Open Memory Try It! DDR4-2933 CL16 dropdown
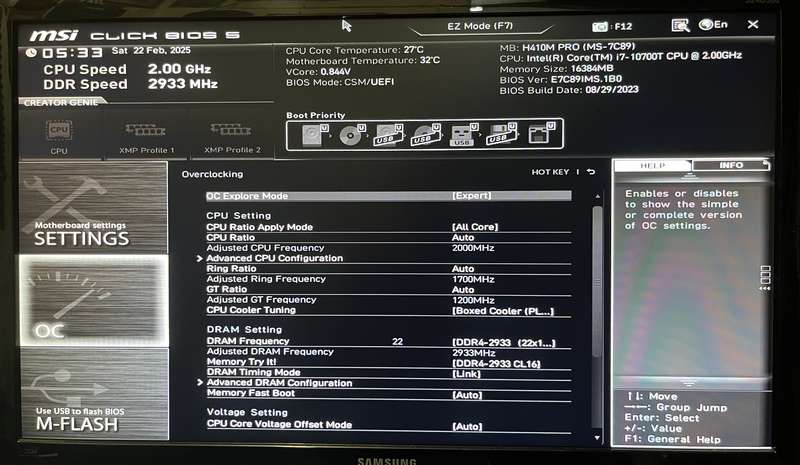 tap(496, 363)
